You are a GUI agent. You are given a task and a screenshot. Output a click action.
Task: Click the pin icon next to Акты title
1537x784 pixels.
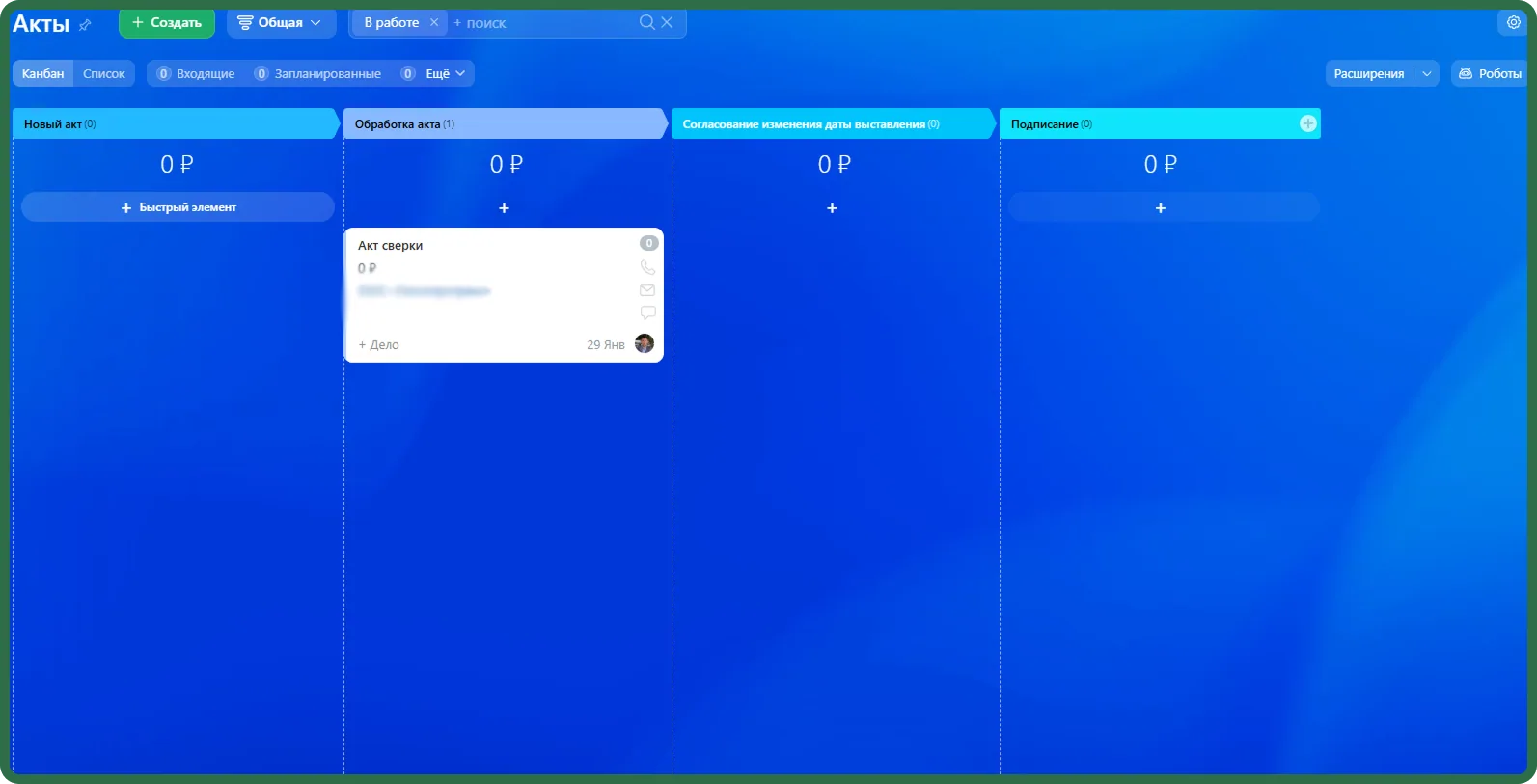85,25
